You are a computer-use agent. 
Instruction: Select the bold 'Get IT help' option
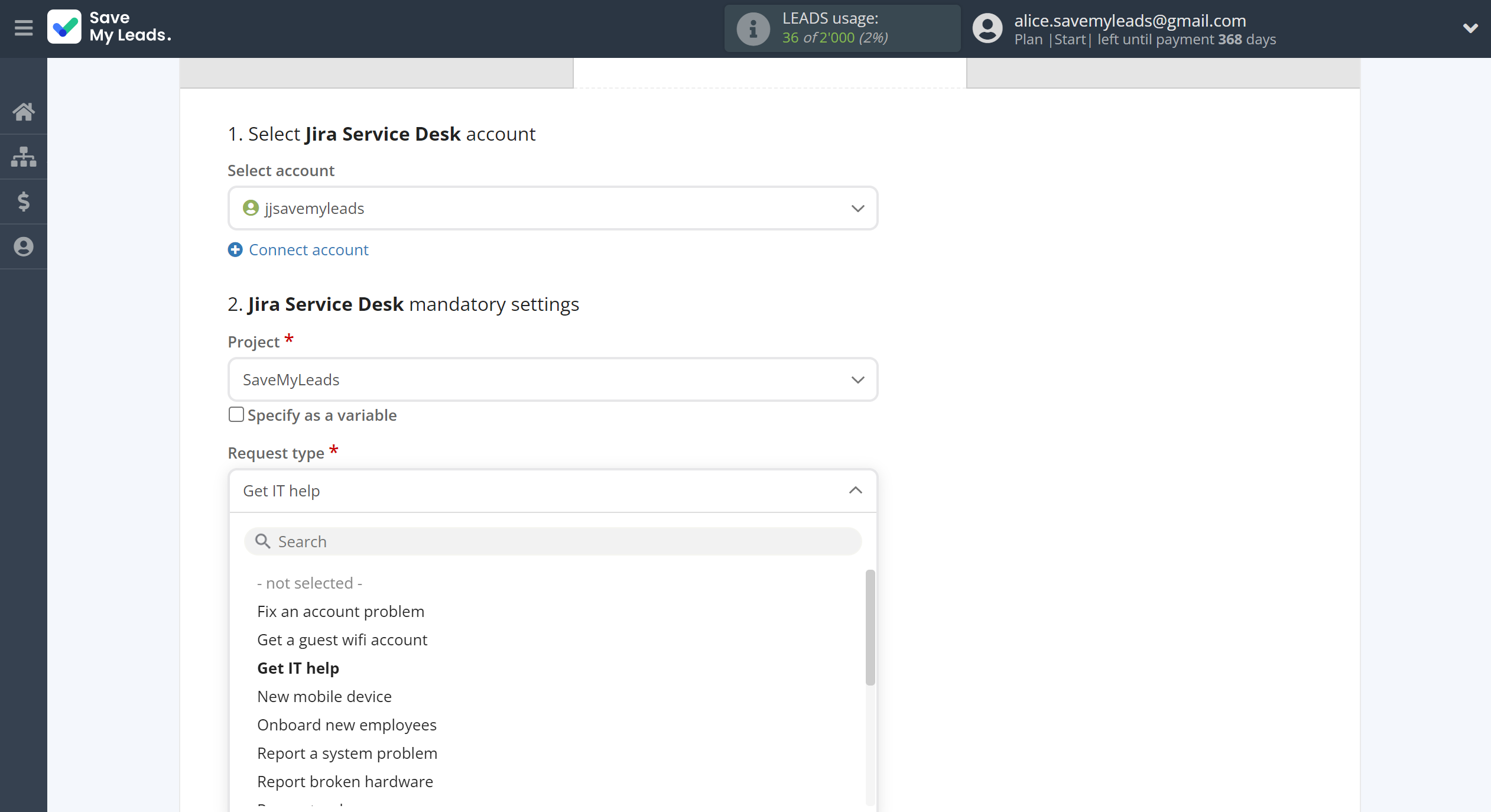[x=298, y=668]
